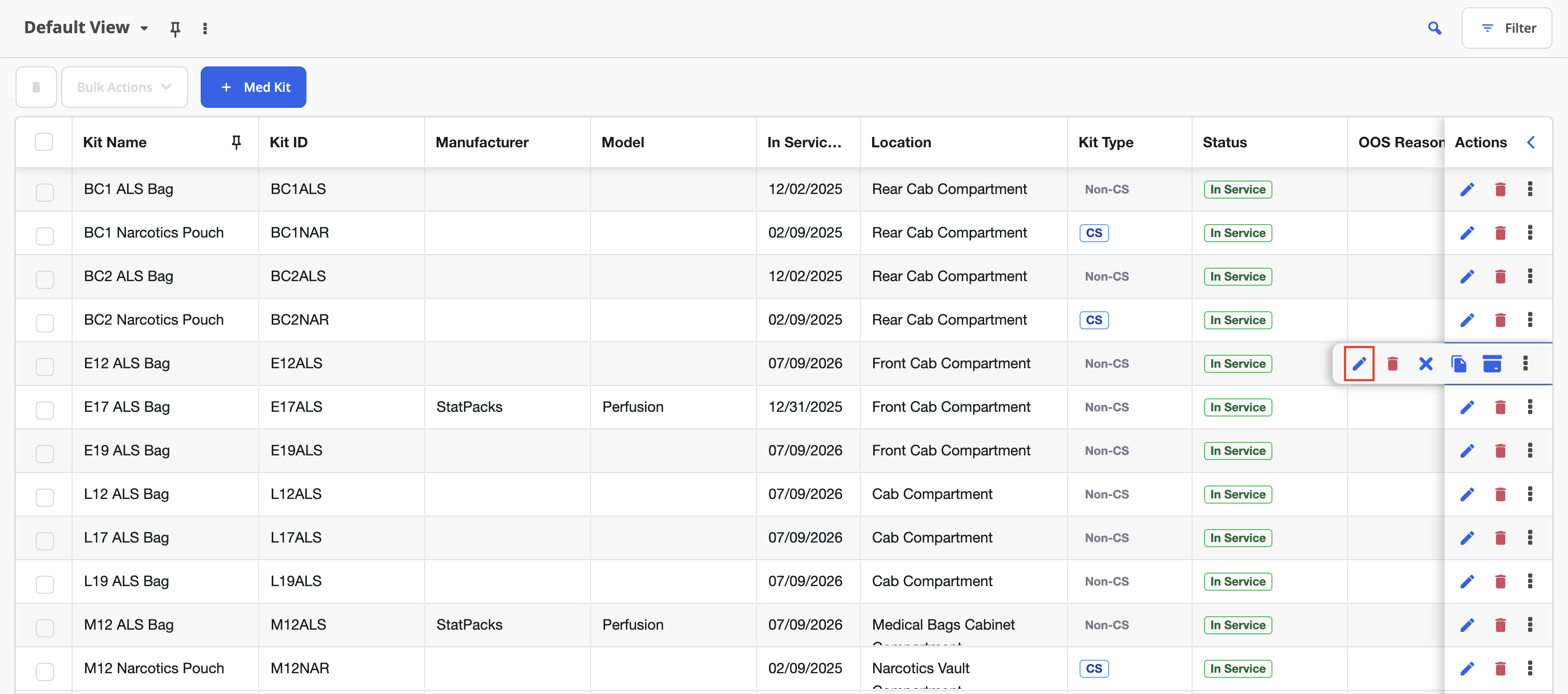
Task: Select the L19 ALS Bag checkbox
Action: 45,585
